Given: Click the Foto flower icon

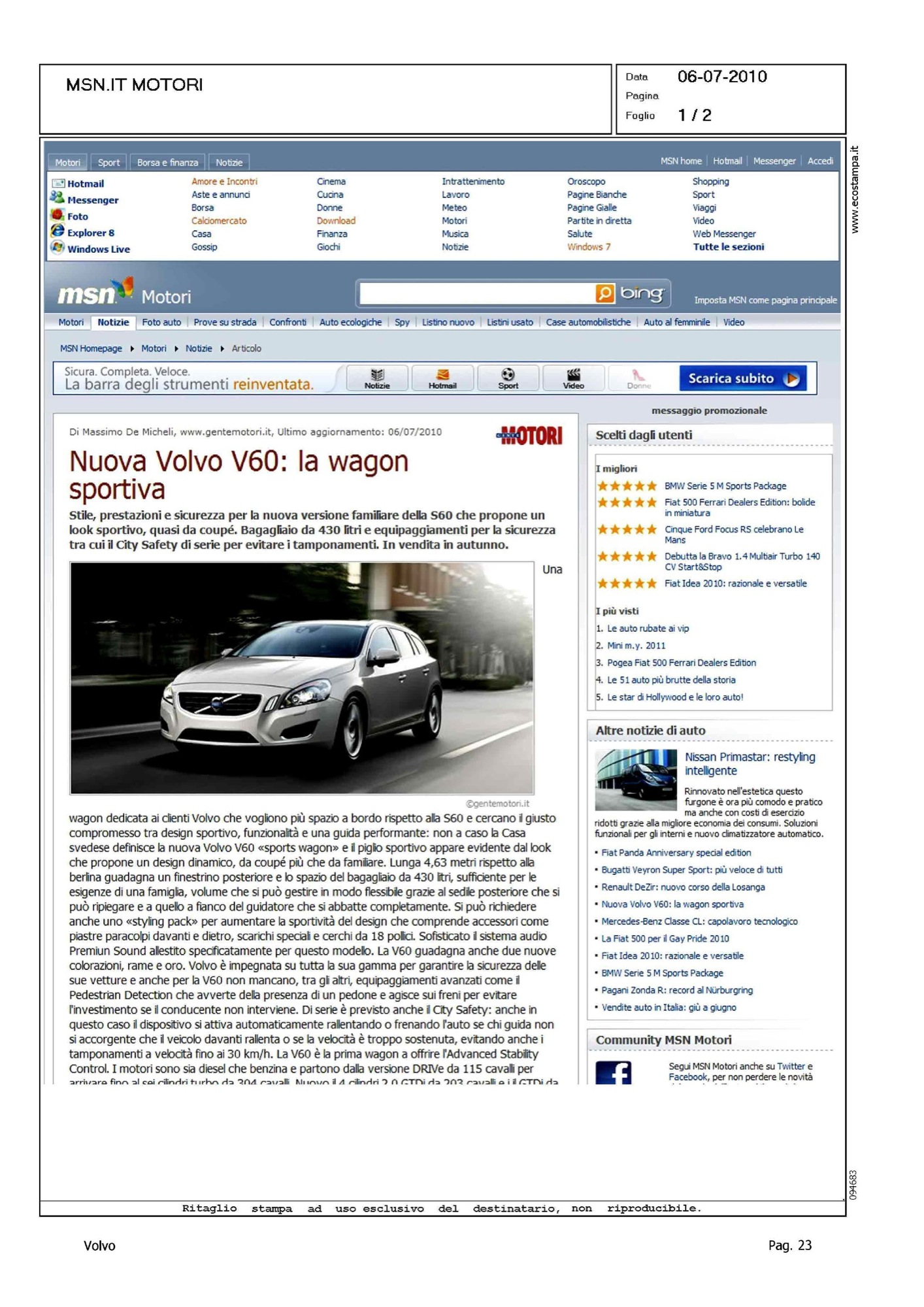Looking at the screenshot, I should [x=58, y=215].
